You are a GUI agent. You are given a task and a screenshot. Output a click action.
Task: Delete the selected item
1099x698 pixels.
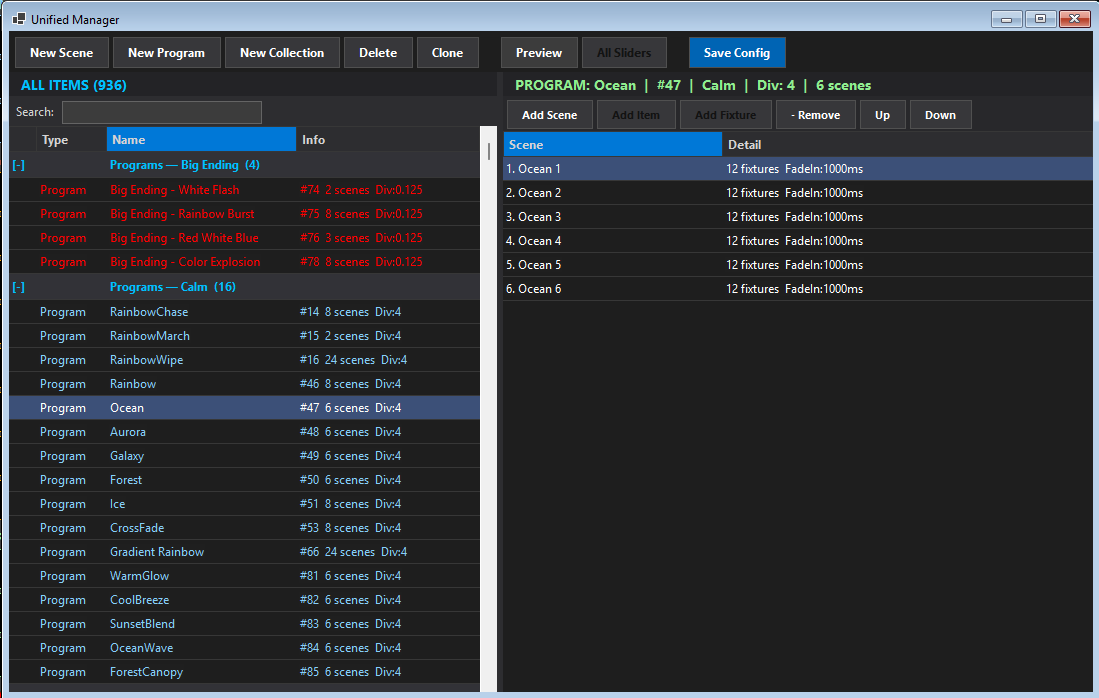[378, 53]
